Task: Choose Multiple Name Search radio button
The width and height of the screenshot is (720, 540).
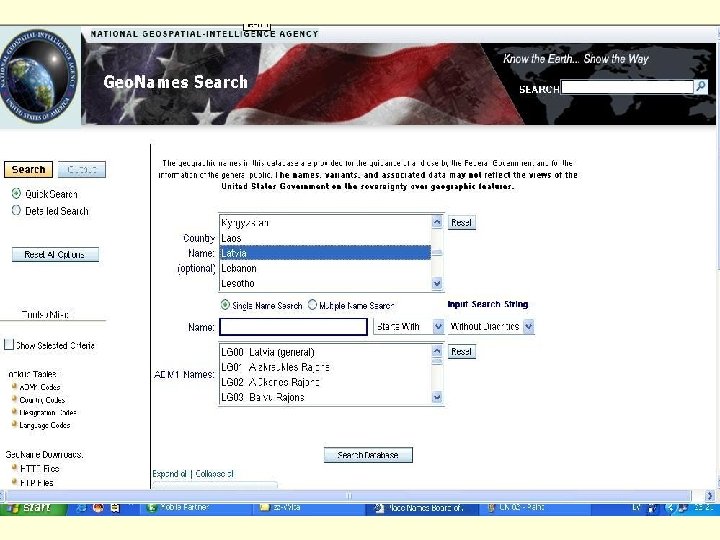Action: pyautogui.click(x=312, y=304)
